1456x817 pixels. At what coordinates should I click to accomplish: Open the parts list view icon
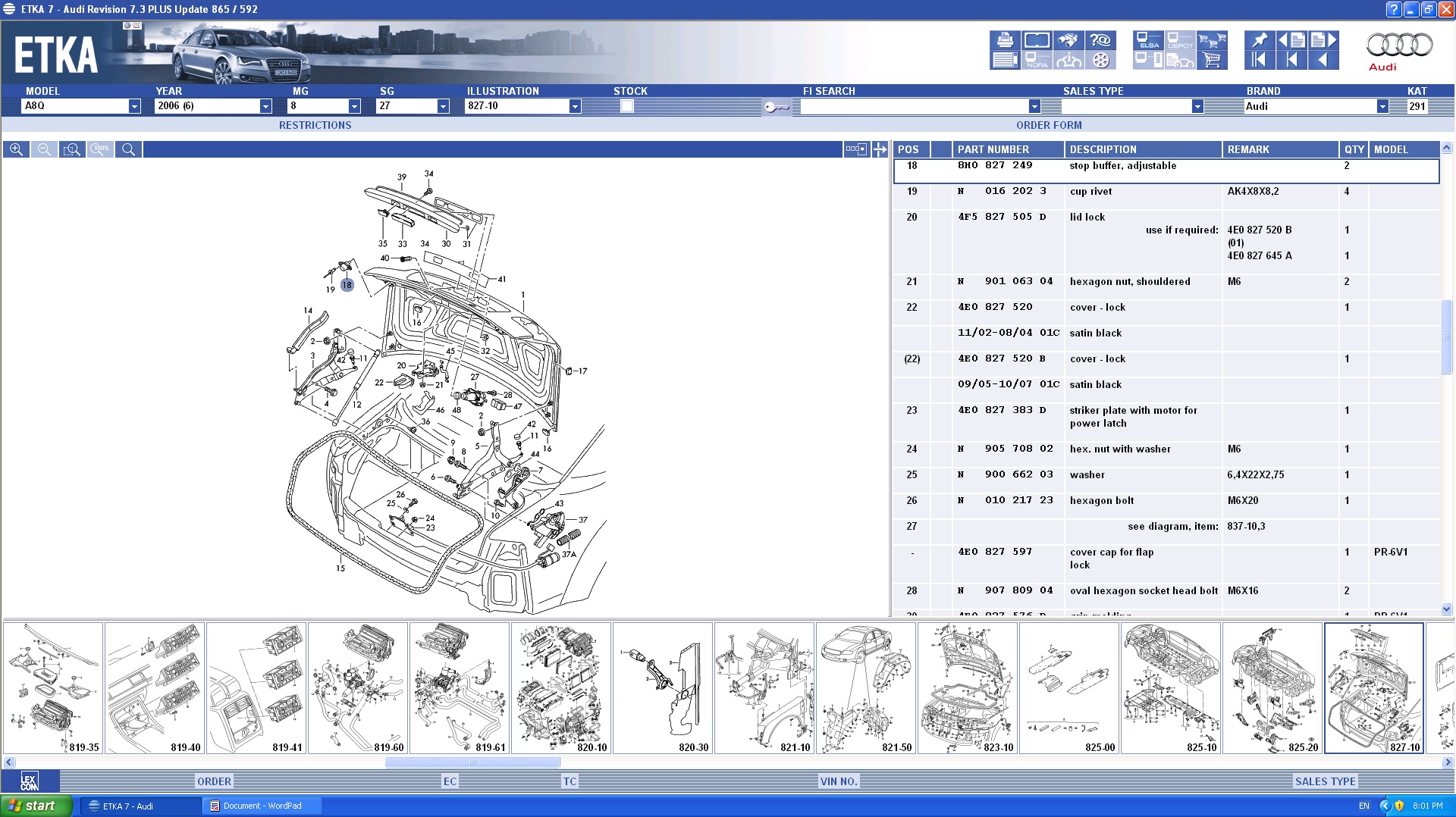point(1005,60)
